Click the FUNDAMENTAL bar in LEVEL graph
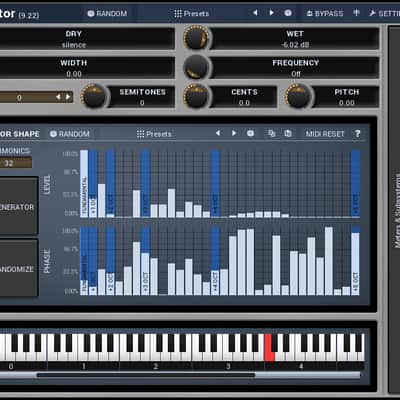 point(84,184)
